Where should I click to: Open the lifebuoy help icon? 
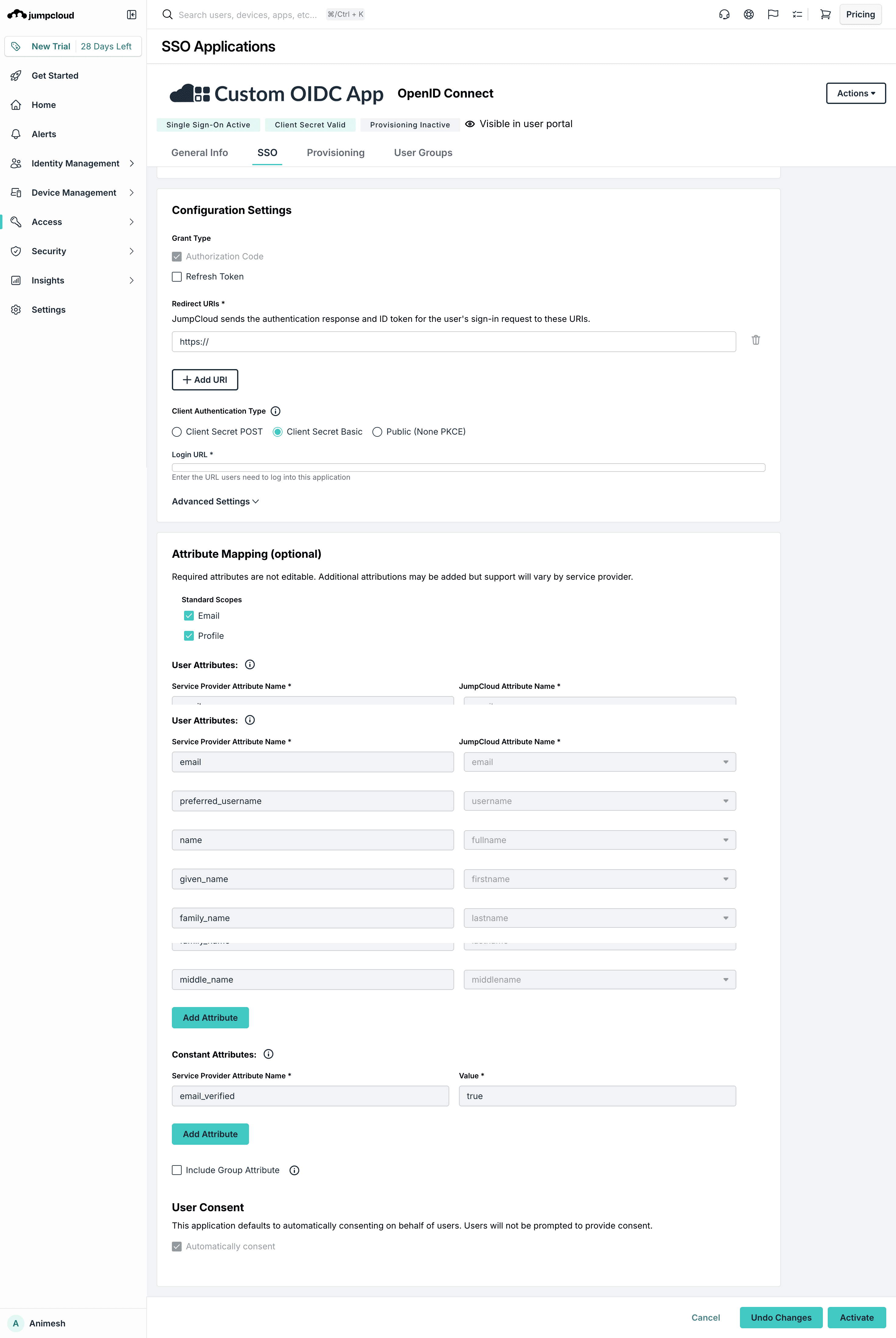[748, 15]
